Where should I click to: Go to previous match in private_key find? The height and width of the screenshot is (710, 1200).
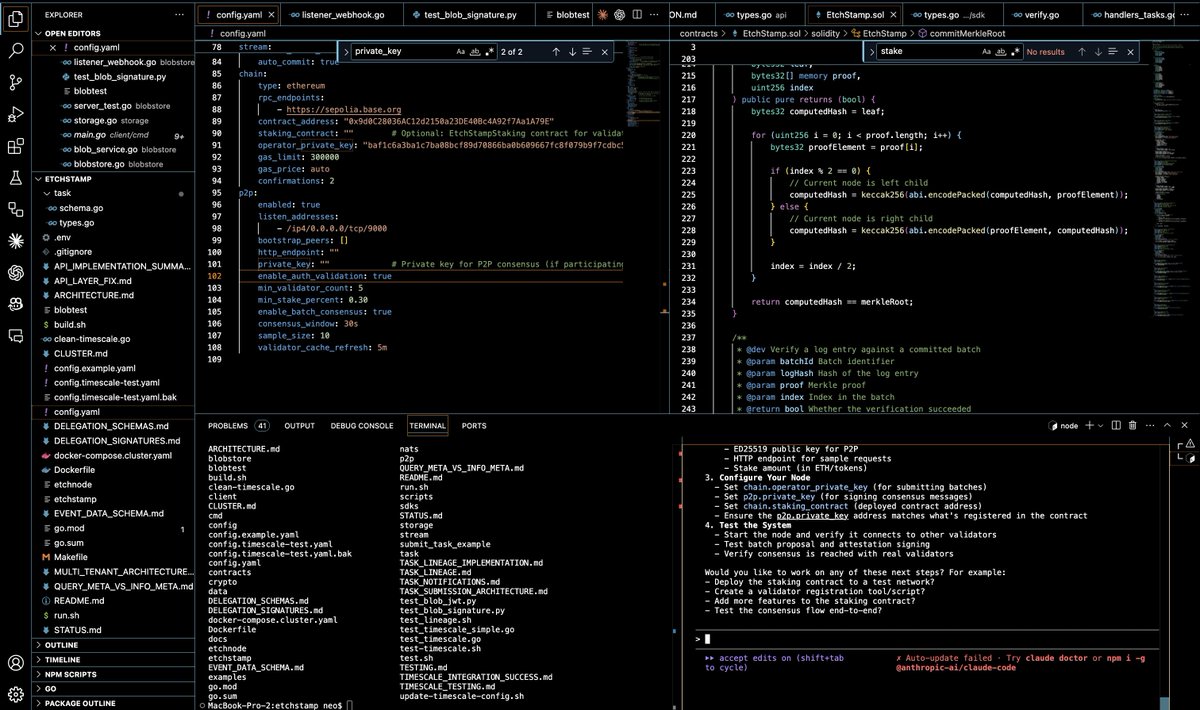(556, 51)
